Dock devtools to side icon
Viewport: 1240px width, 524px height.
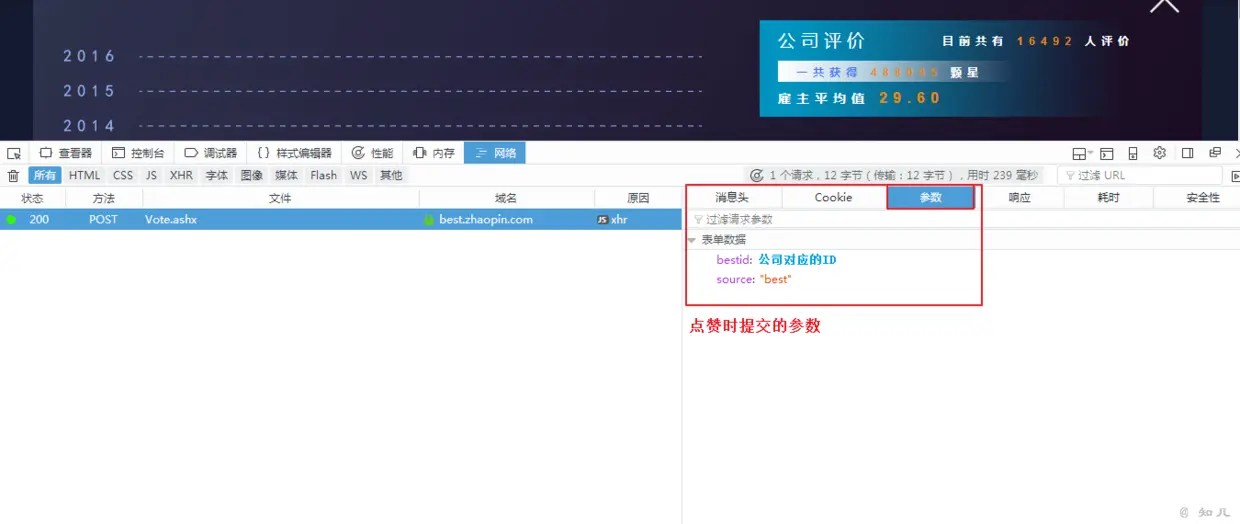coord(1188,153)
